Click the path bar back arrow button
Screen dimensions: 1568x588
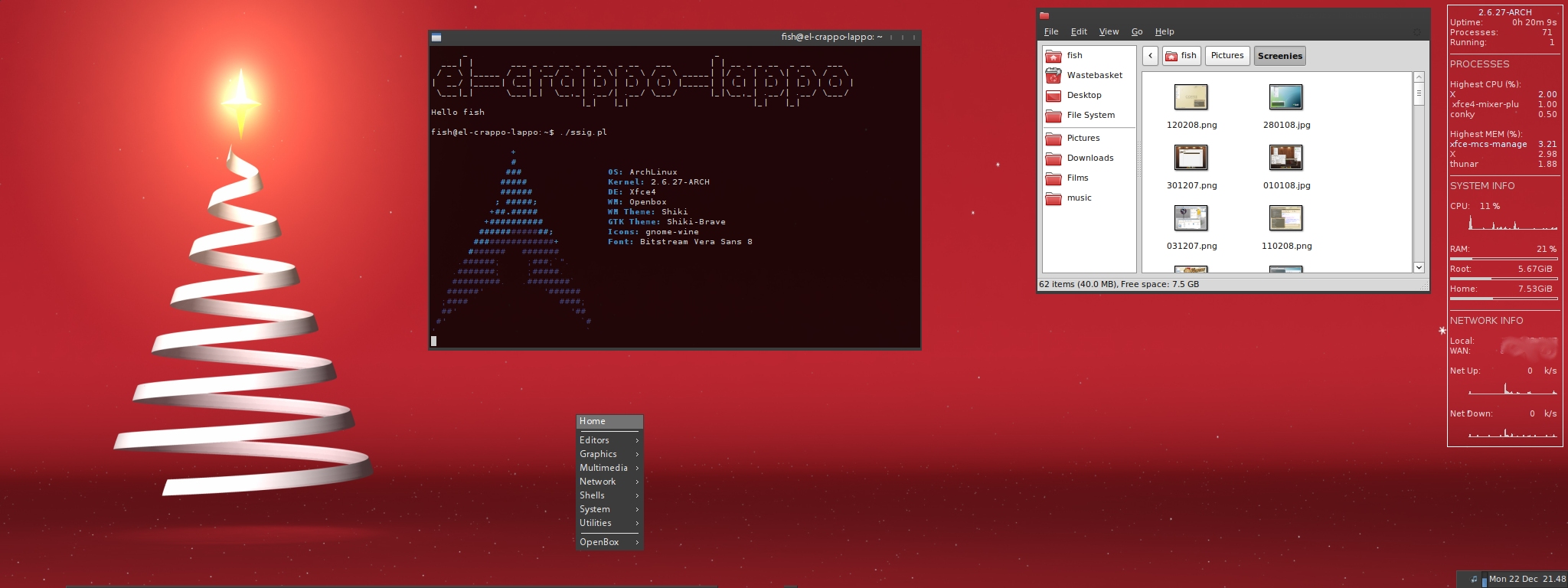(1150, 56)
